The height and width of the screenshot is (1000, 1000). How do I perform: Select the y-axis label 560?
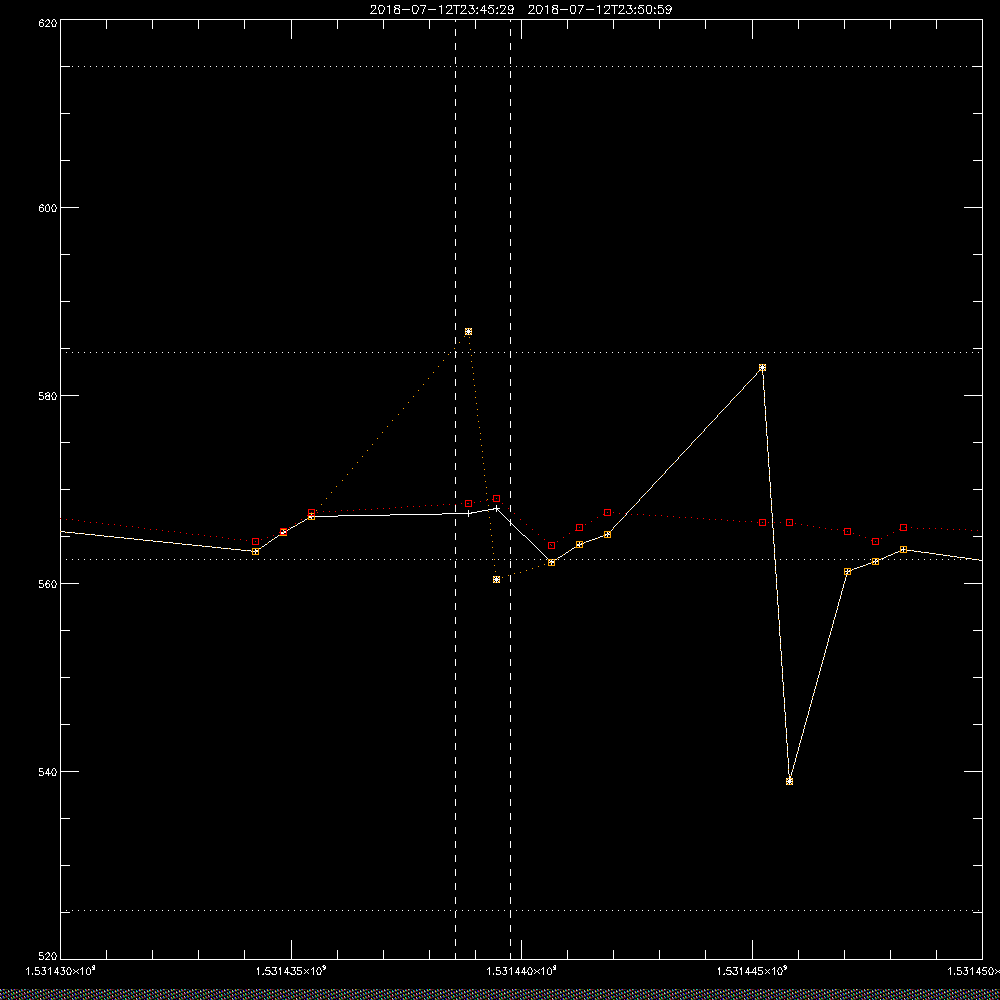48,584
